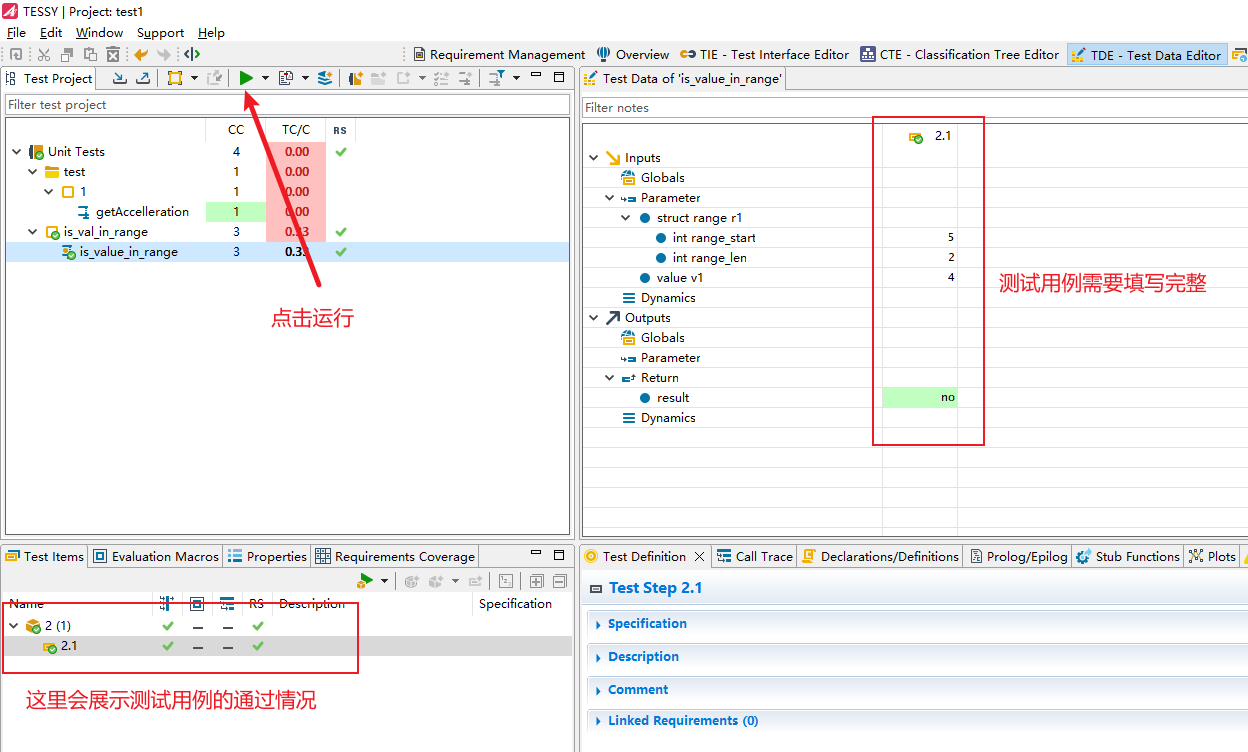The image size is (1248, 752).
Task: Open the filter icon dropdown arrow
Action: [x=516, y=78]
